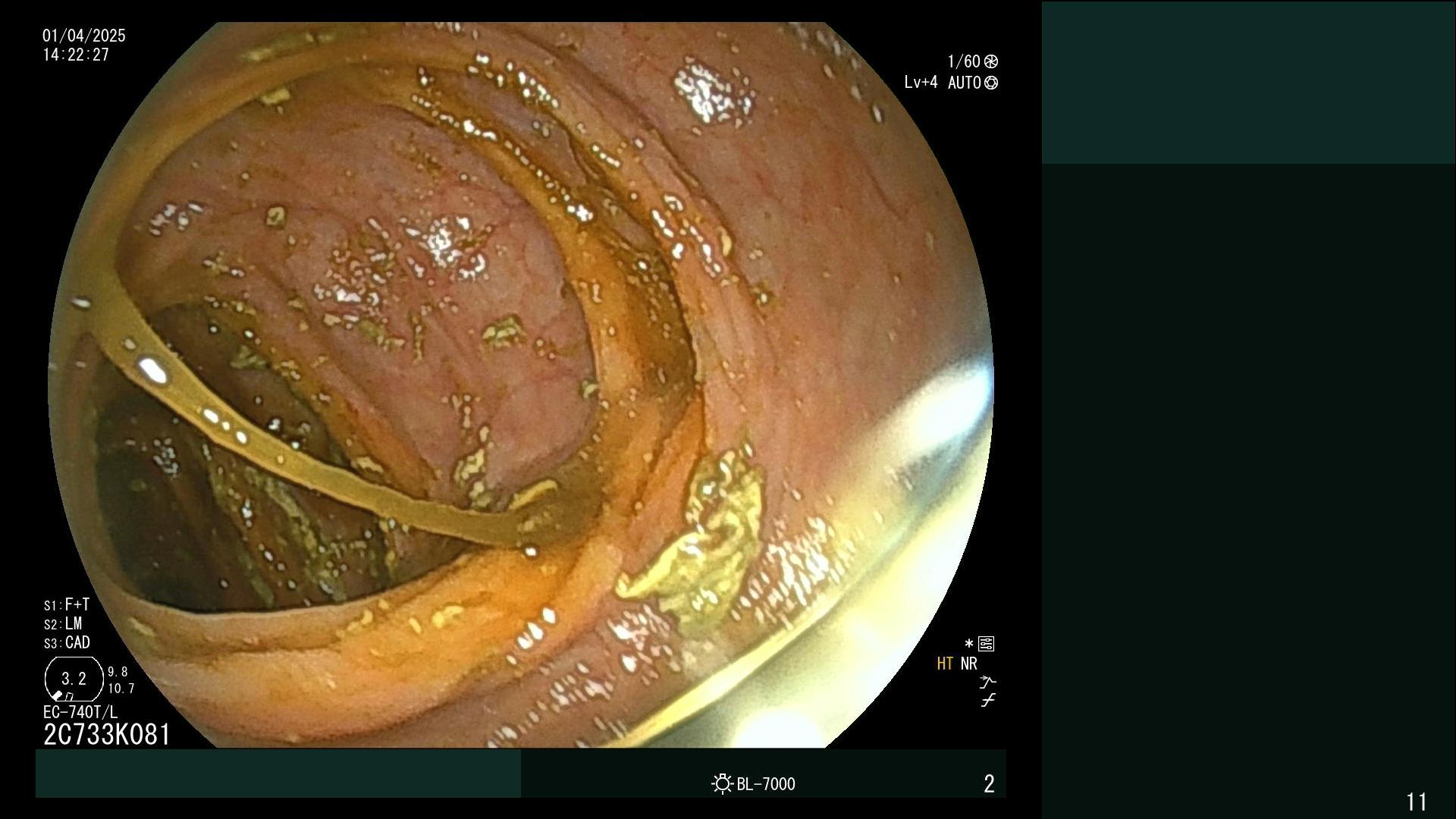Click the yellow HT indicator

945,664
